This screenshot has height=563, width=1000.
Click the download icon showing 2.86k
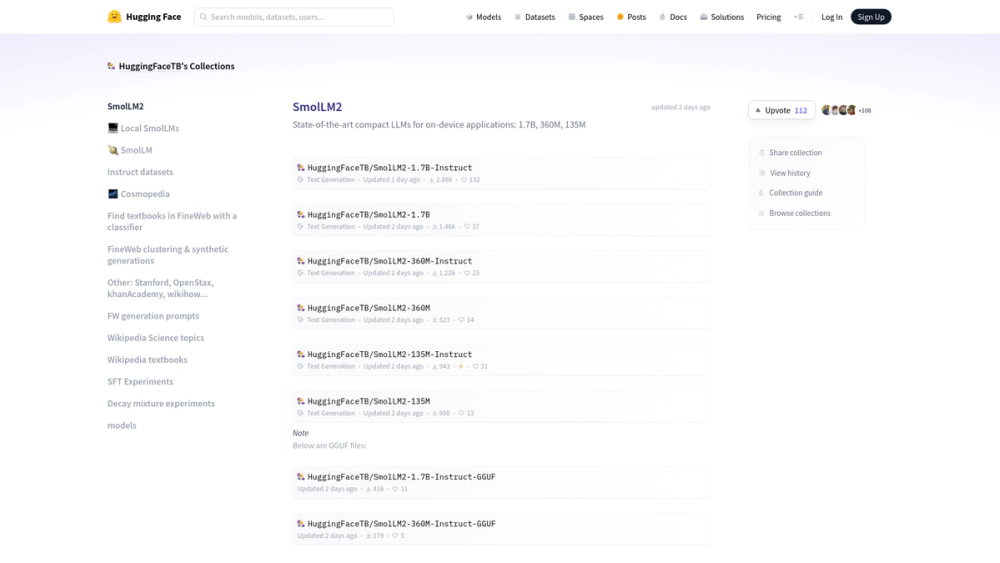(x=432, y=180)
